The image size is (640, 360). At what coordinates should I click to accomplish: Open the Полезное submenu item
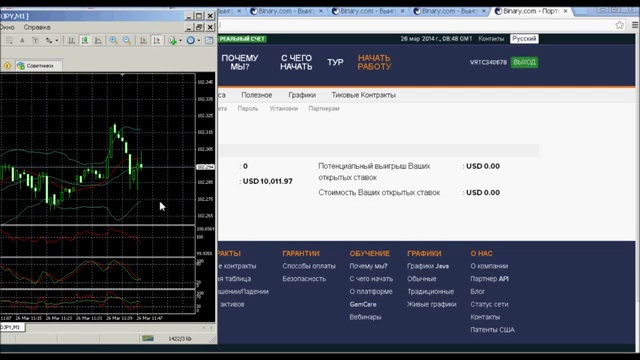256,95
